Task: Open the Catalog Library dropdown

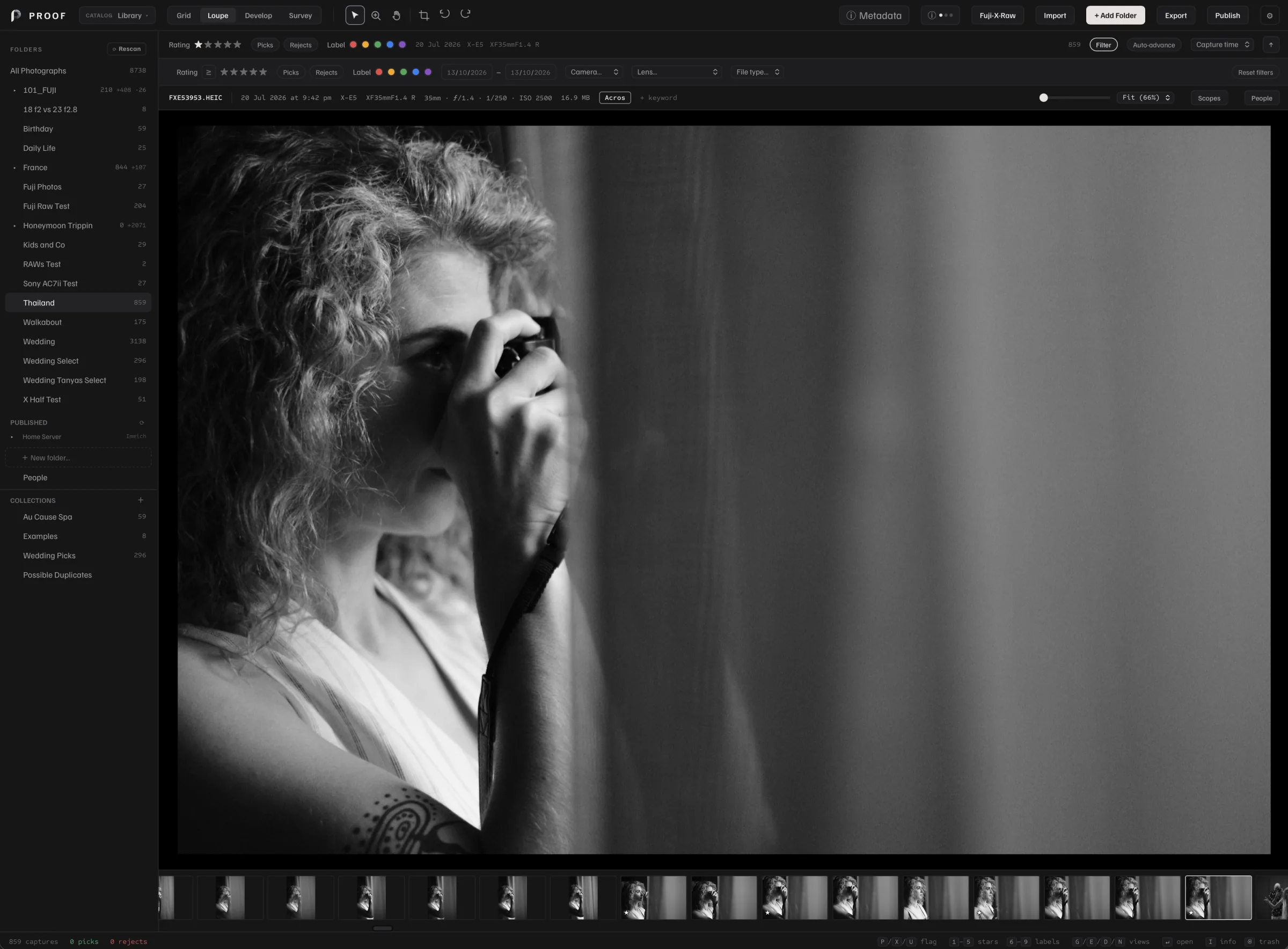Action: point(117,16)
